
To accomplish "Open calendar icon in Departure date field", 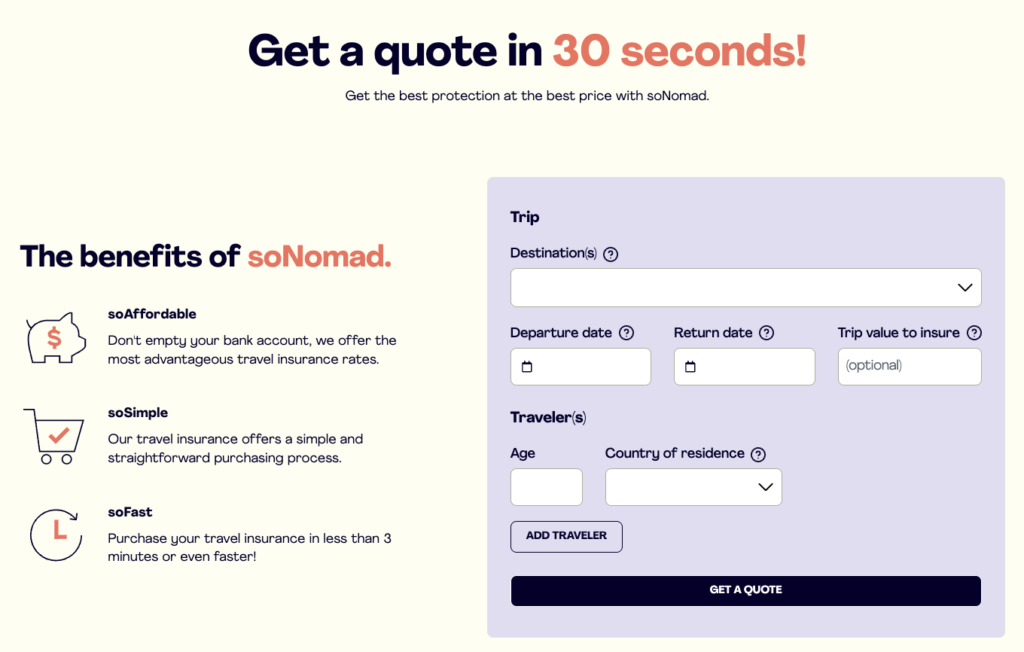I will click(527, 367).
